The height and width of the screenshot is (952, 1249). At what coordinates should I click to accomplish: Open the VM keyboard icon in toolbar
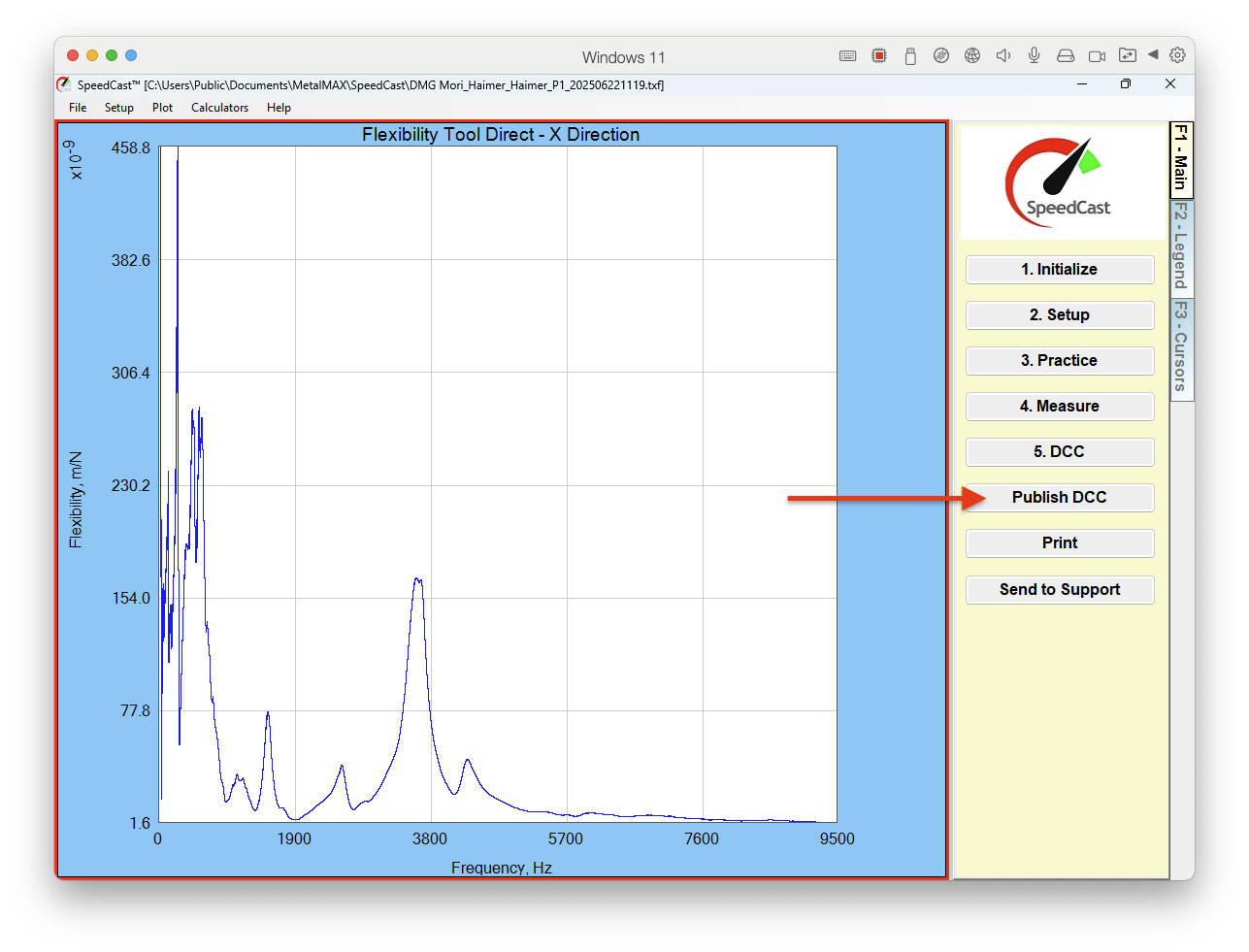coord(847,56)
